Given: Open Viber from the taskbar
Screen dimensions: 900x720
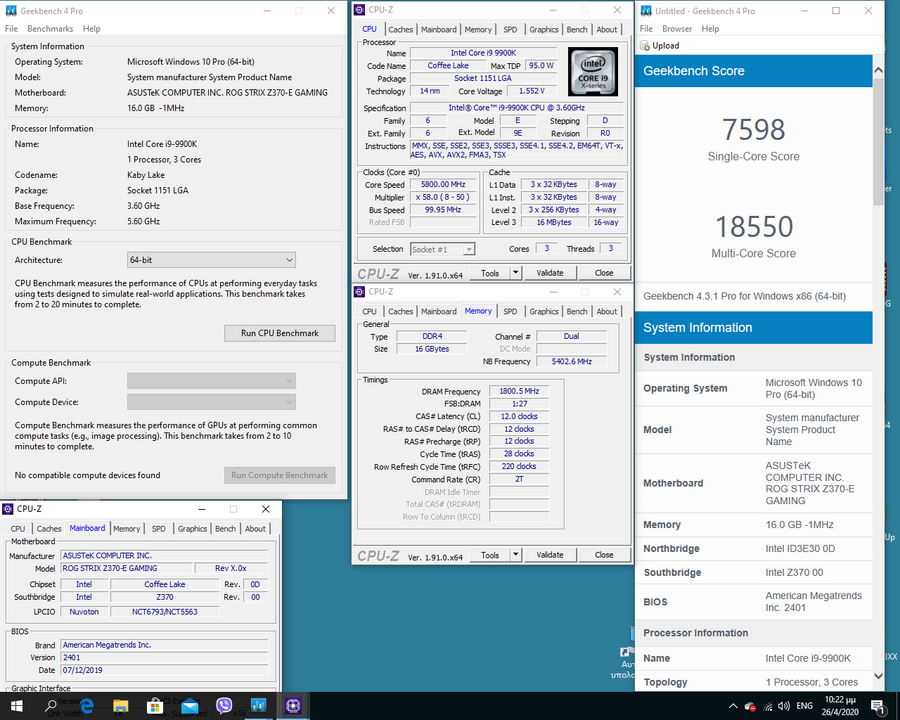Looking at the screenshot, I should click(x=224, y=706).
